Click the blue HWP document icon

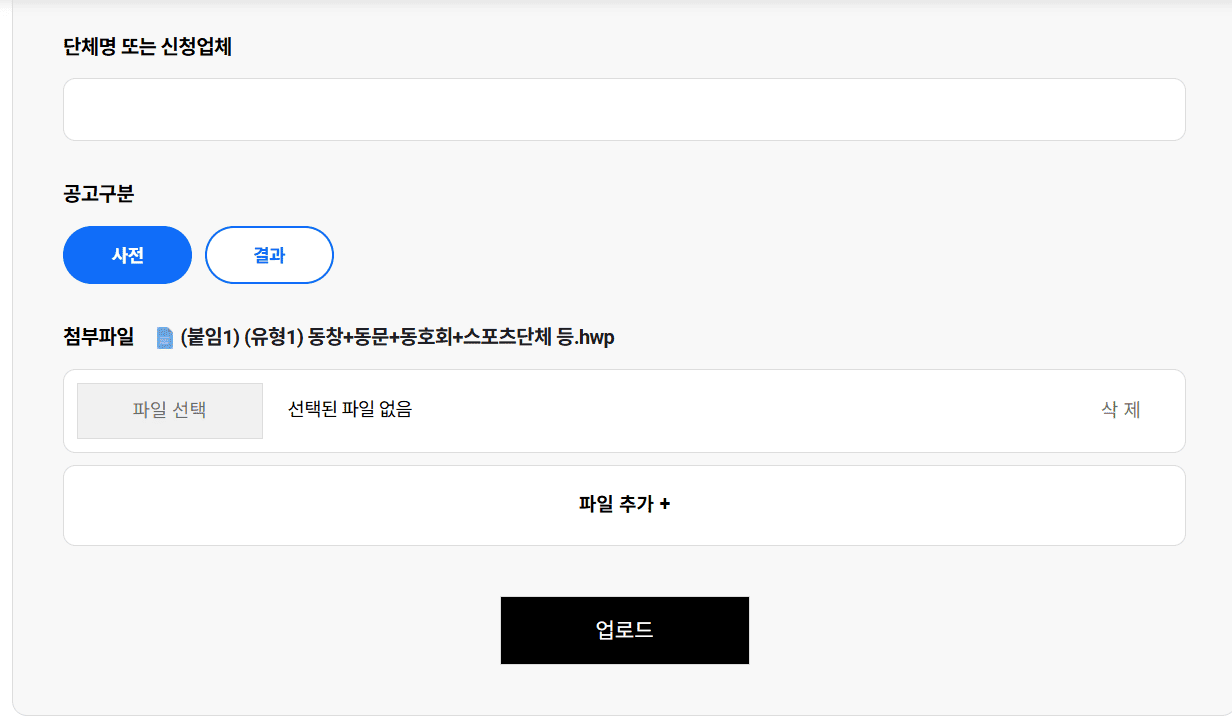(x=165, y=338)
